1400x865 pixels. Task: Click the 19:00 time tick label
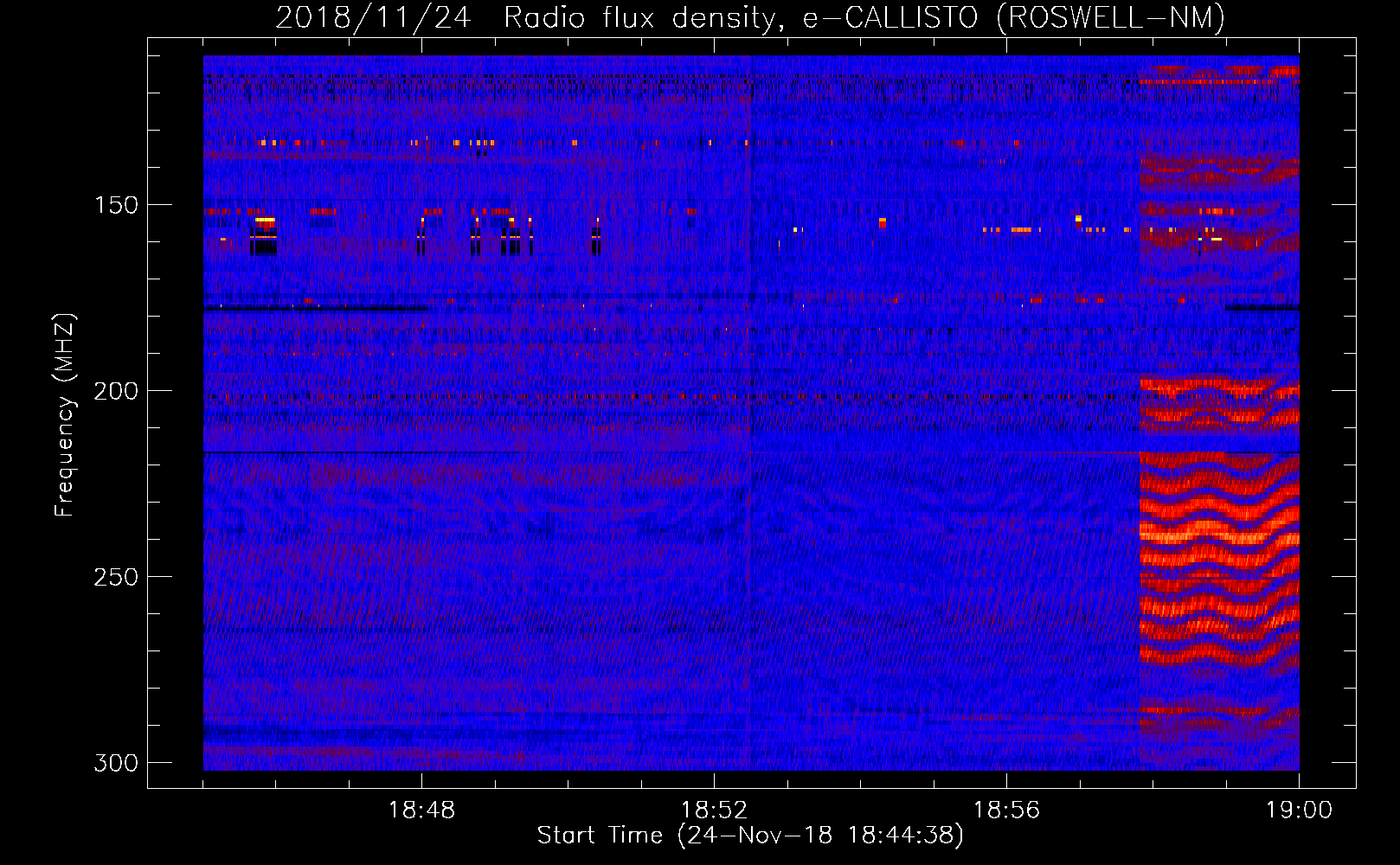[1299, 811]
